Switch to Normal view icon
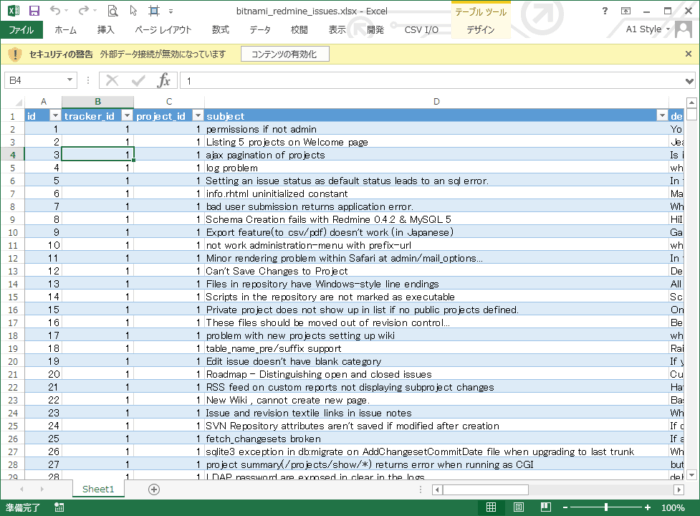The width and height of the screenshot is (700, 516). point(491,507)
